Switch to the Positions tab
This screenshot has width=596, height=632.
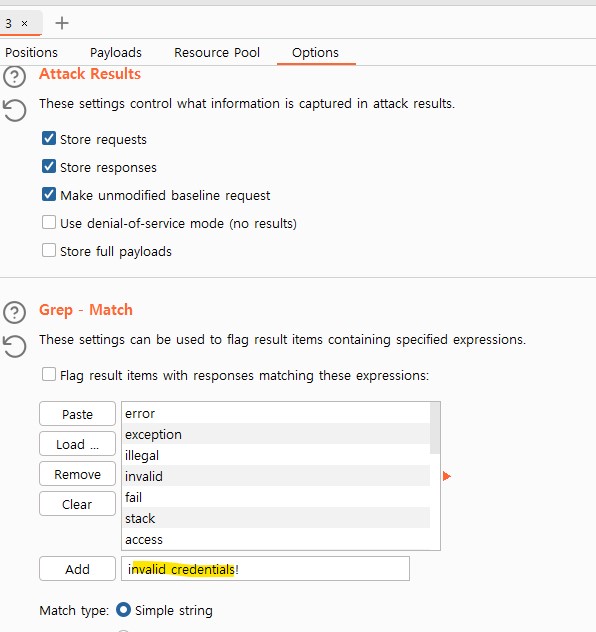click(31, 52)
